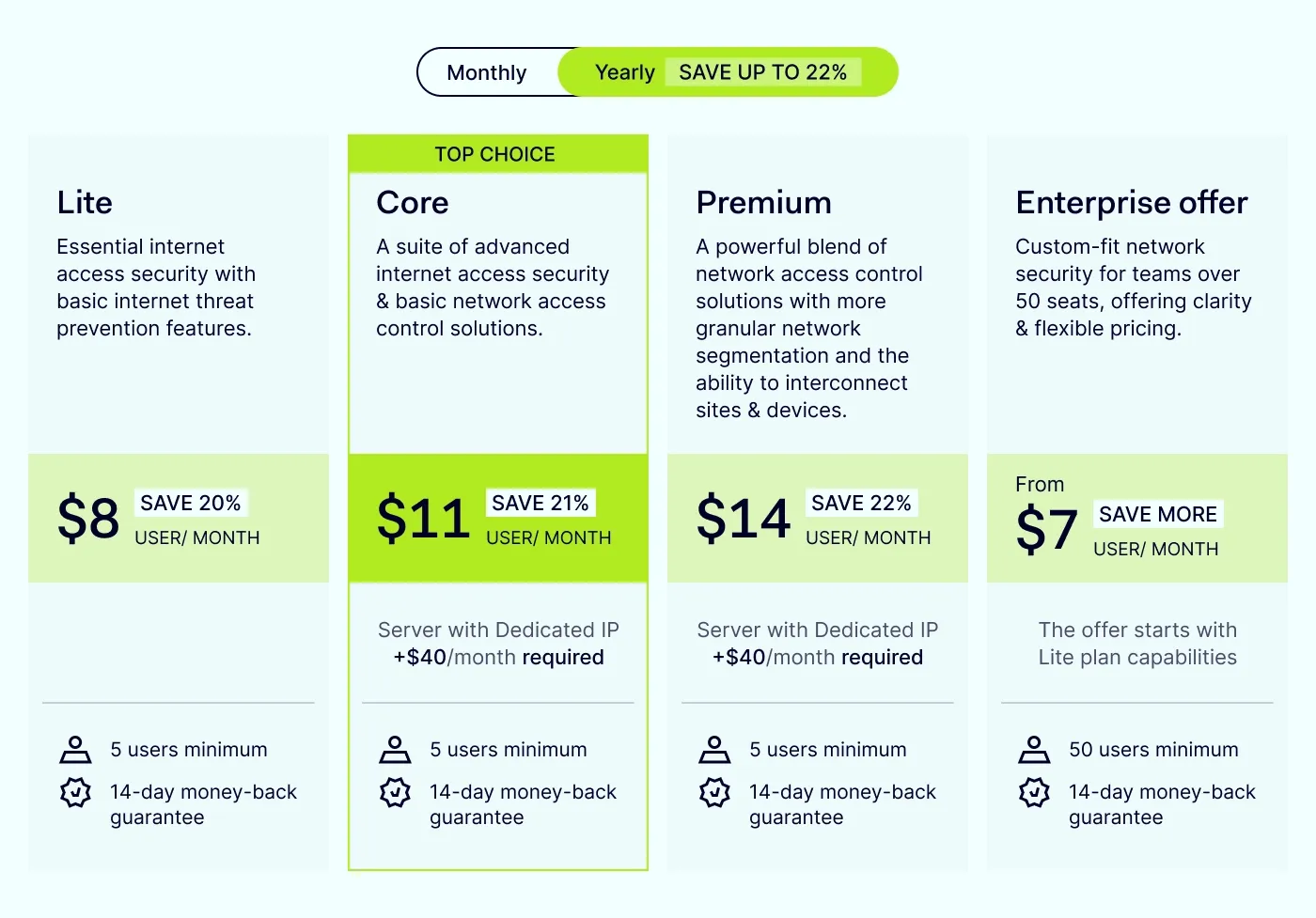1316x918 pixels.
Task: Switch billing to Monthly
Action: [487, 71]
